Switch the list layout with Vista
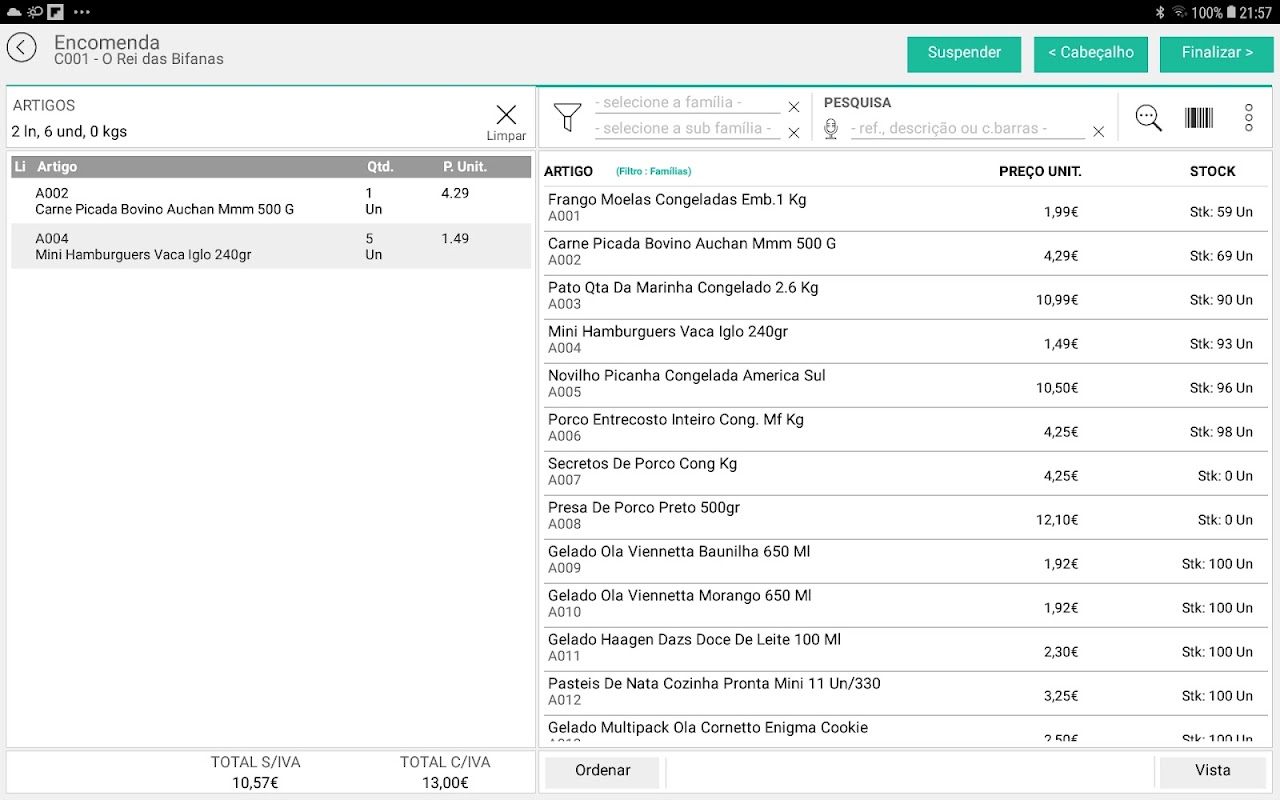1280x800 pixels. point(1212,771)
